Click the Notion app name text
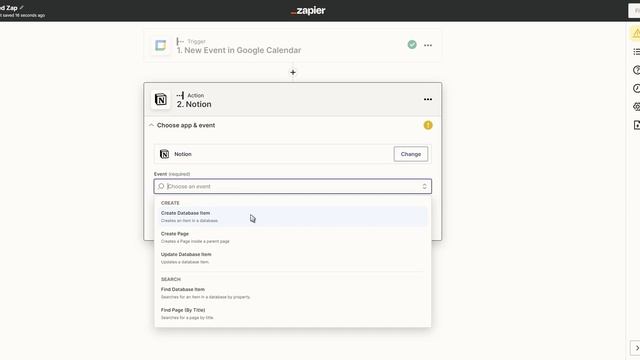 tap(183, 154)
